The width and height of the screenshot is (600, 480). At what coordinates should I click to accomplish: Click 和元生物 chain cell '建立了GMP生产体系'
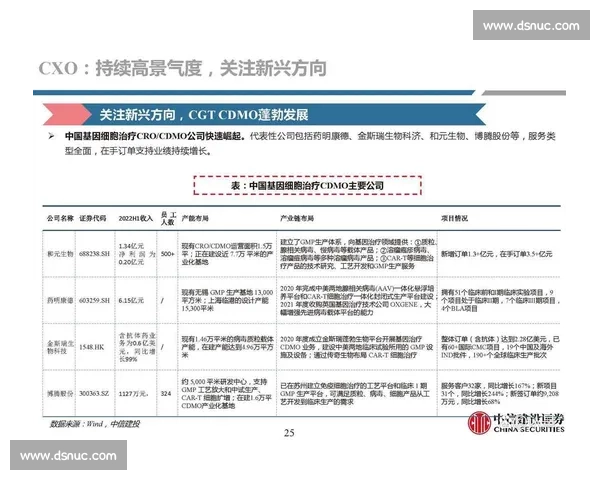[359, 254]
